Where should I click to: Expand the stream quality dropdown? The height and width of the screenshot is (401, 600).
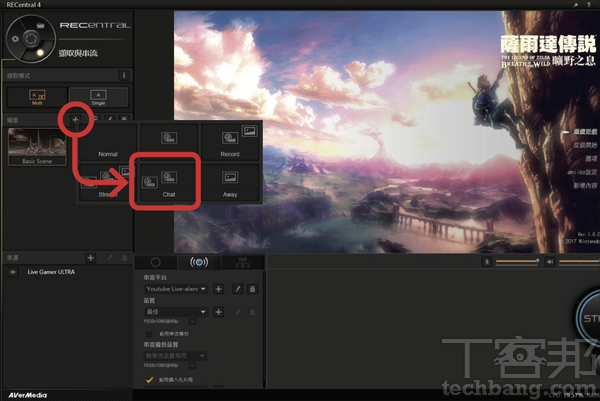(x=176, y=311)
